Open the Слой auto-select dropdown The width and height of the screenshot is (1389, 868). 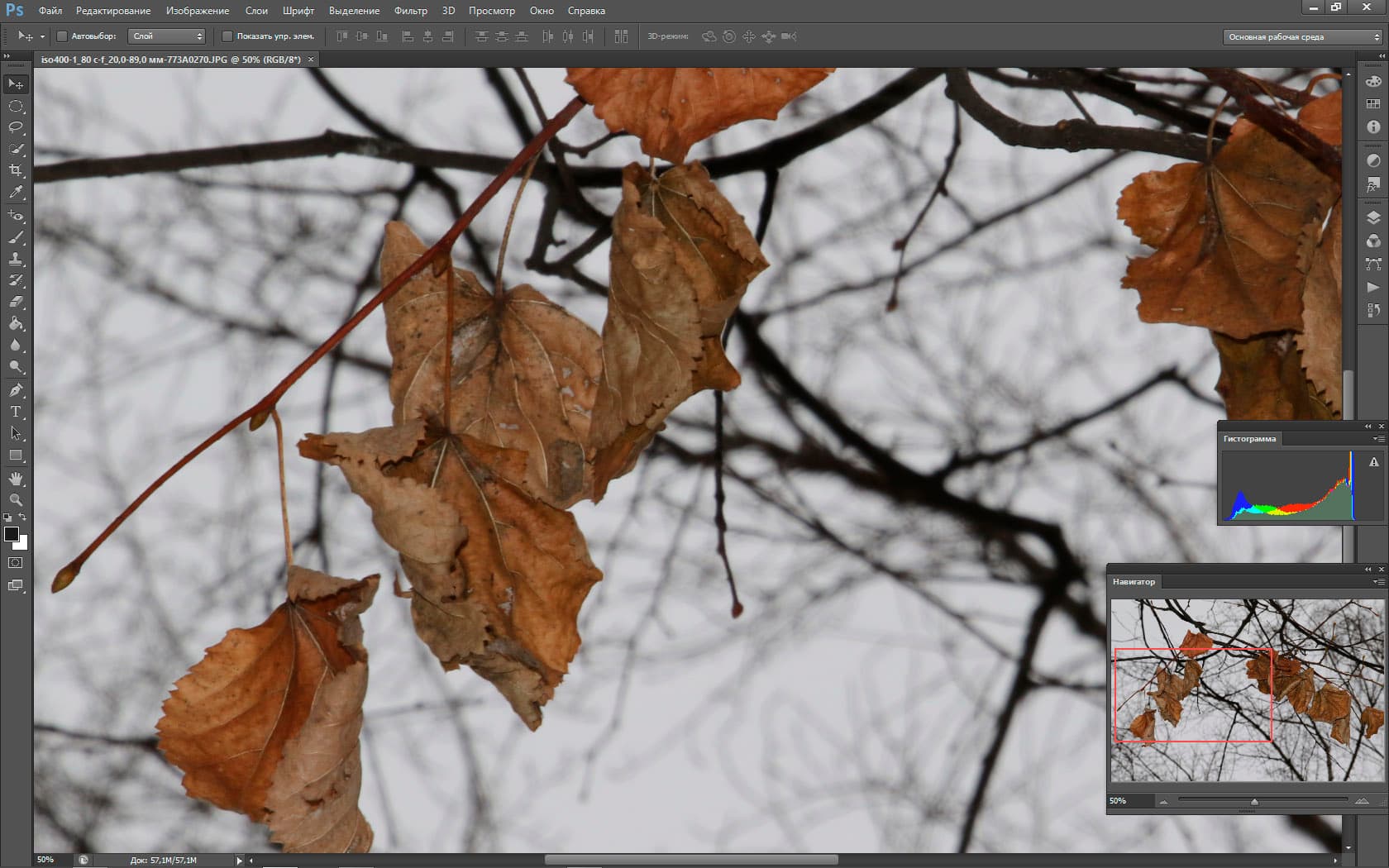pos(167,36)
